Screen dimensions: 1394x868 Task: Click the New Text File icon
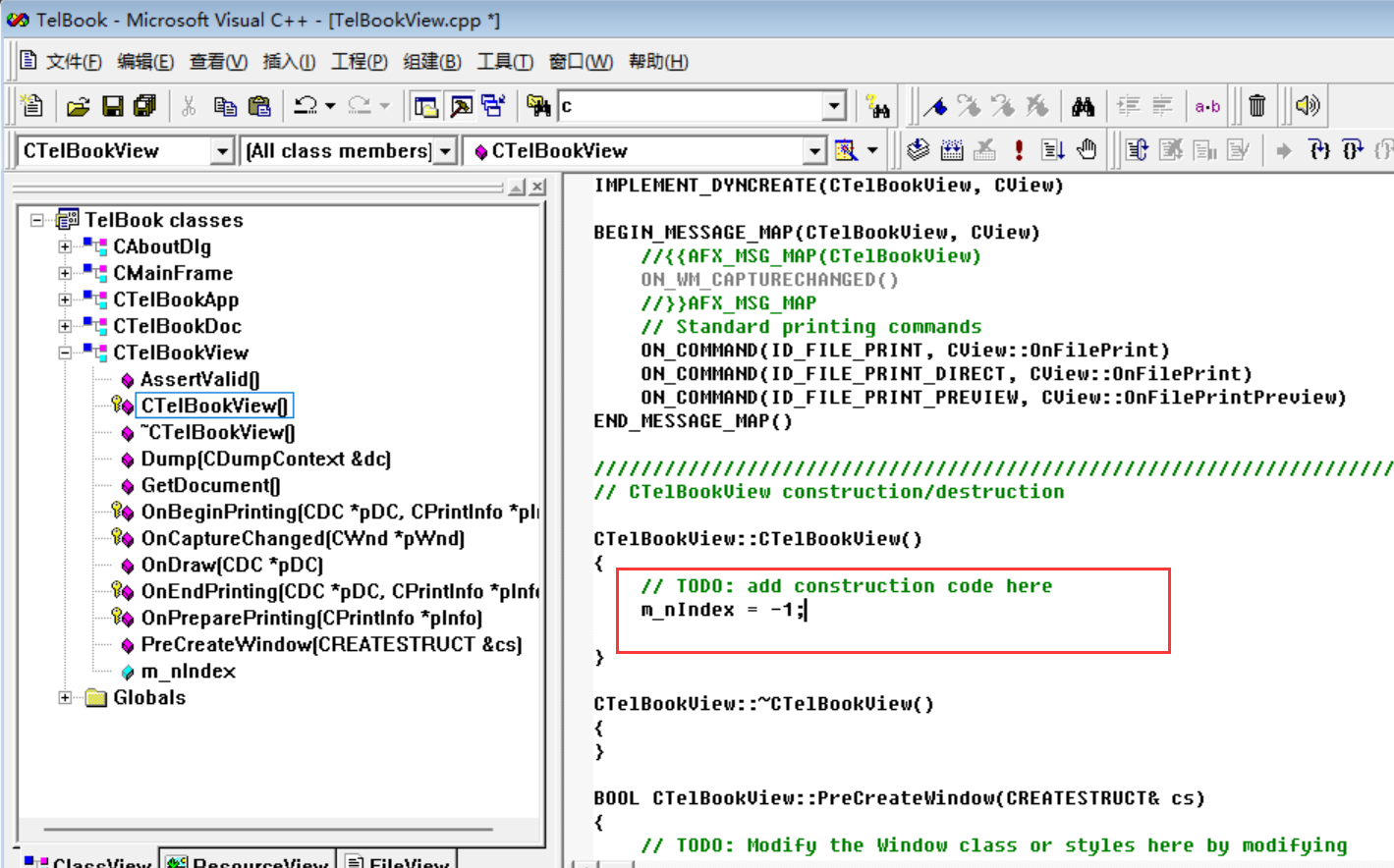click(32, 105)
